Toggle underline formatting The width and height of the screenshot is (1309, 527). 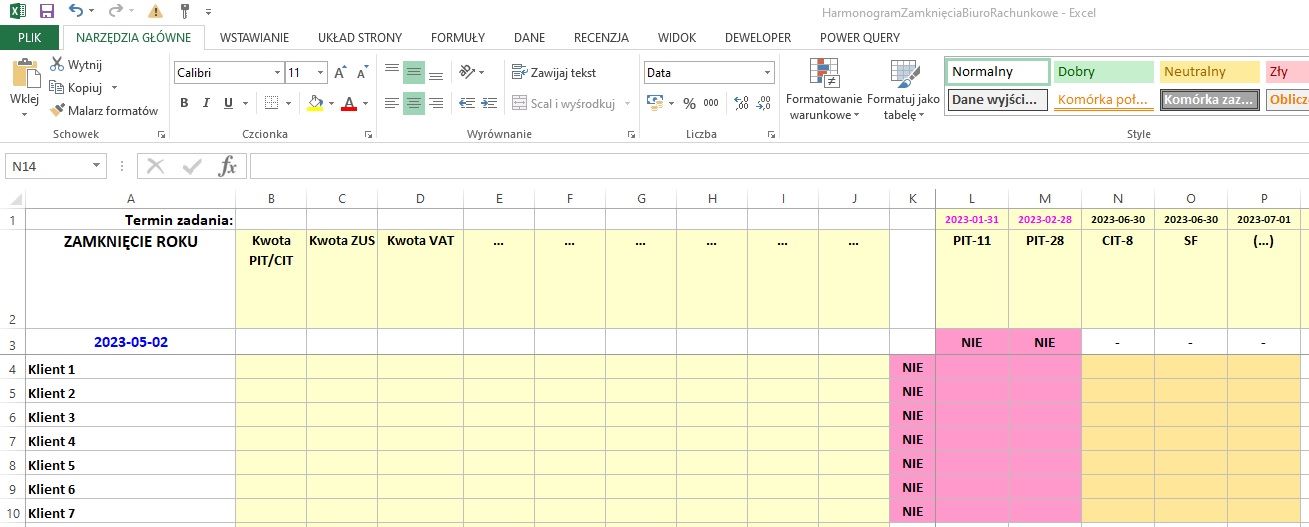(229, 103)
